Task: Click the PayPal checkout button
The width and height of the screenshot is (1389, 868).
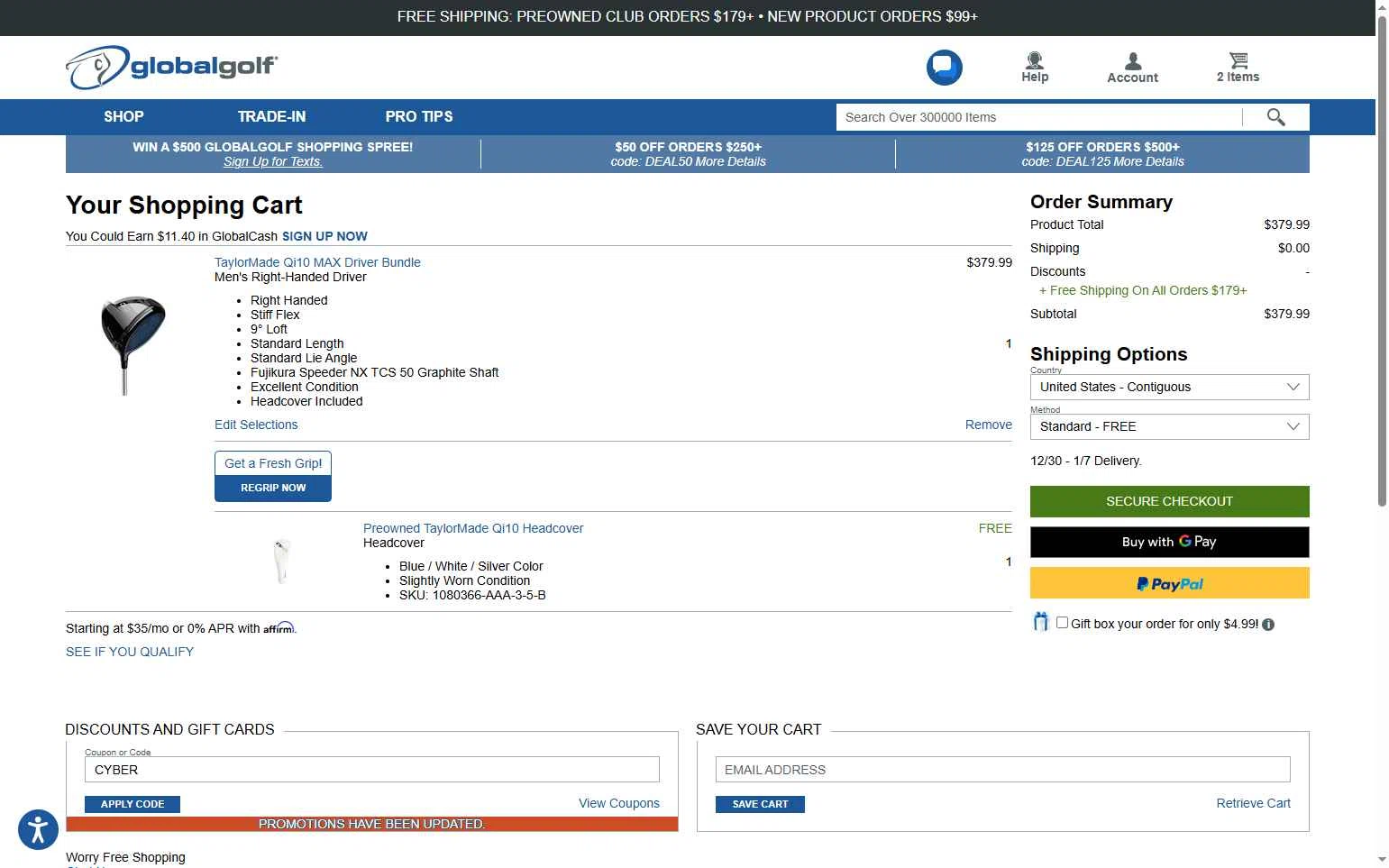Action: point(1169,583)
